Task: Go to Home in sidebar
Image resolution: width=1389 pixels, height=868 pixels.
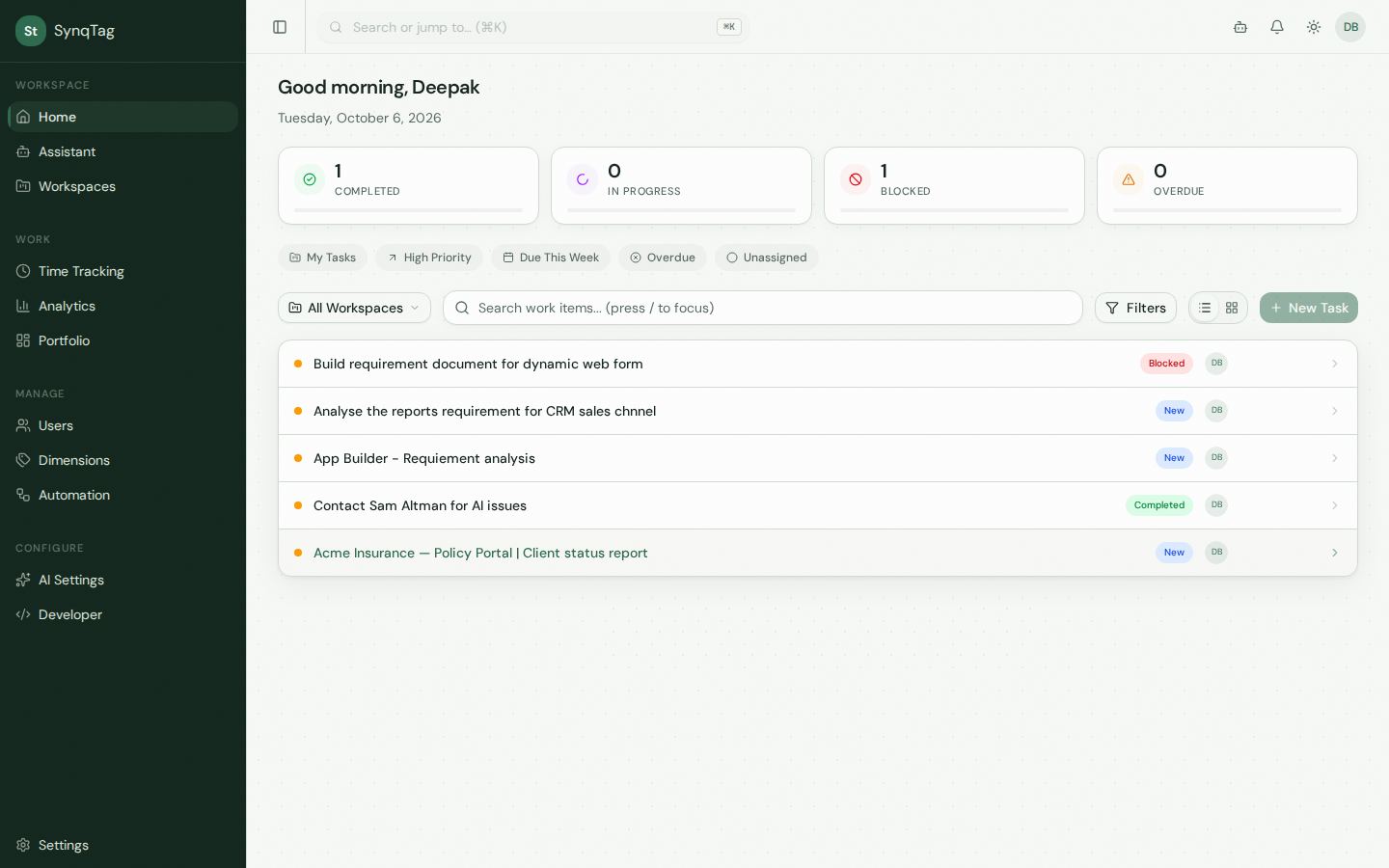Action: pyautogui.click(x=123, y=117)
